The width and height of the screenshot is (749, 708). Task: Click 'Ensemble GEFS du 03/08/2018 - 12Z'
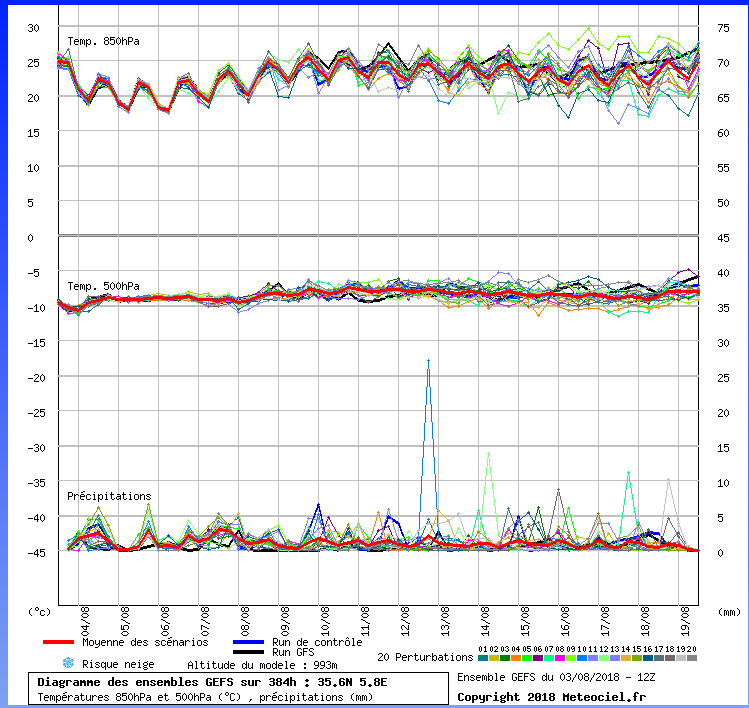(x=556, y=677)
